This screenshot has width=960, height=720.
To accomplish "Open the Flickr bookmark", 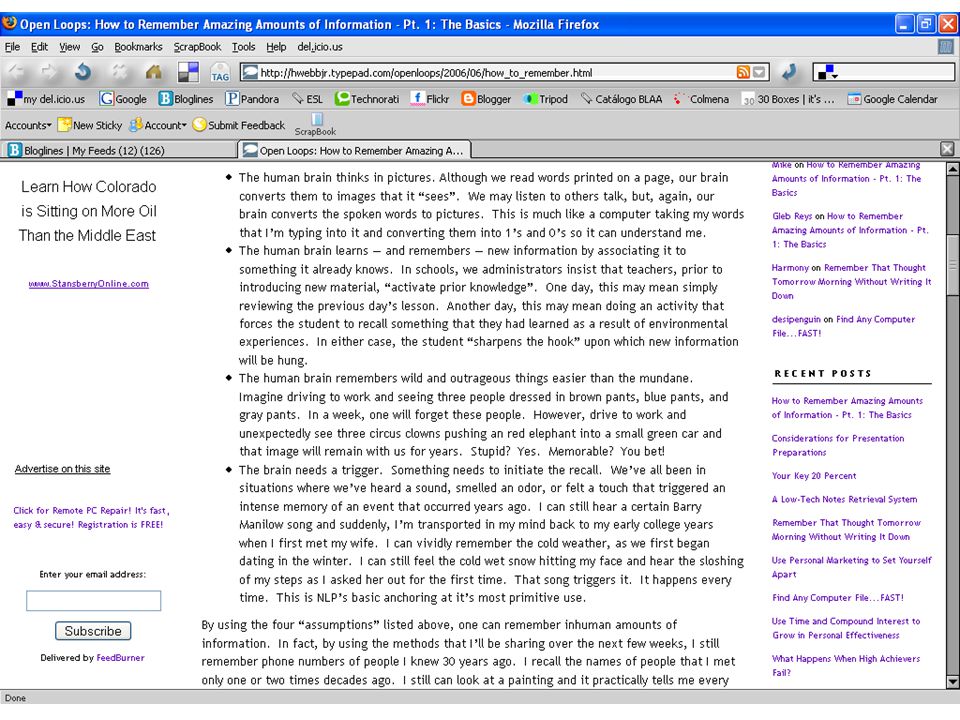I will 430,99.
